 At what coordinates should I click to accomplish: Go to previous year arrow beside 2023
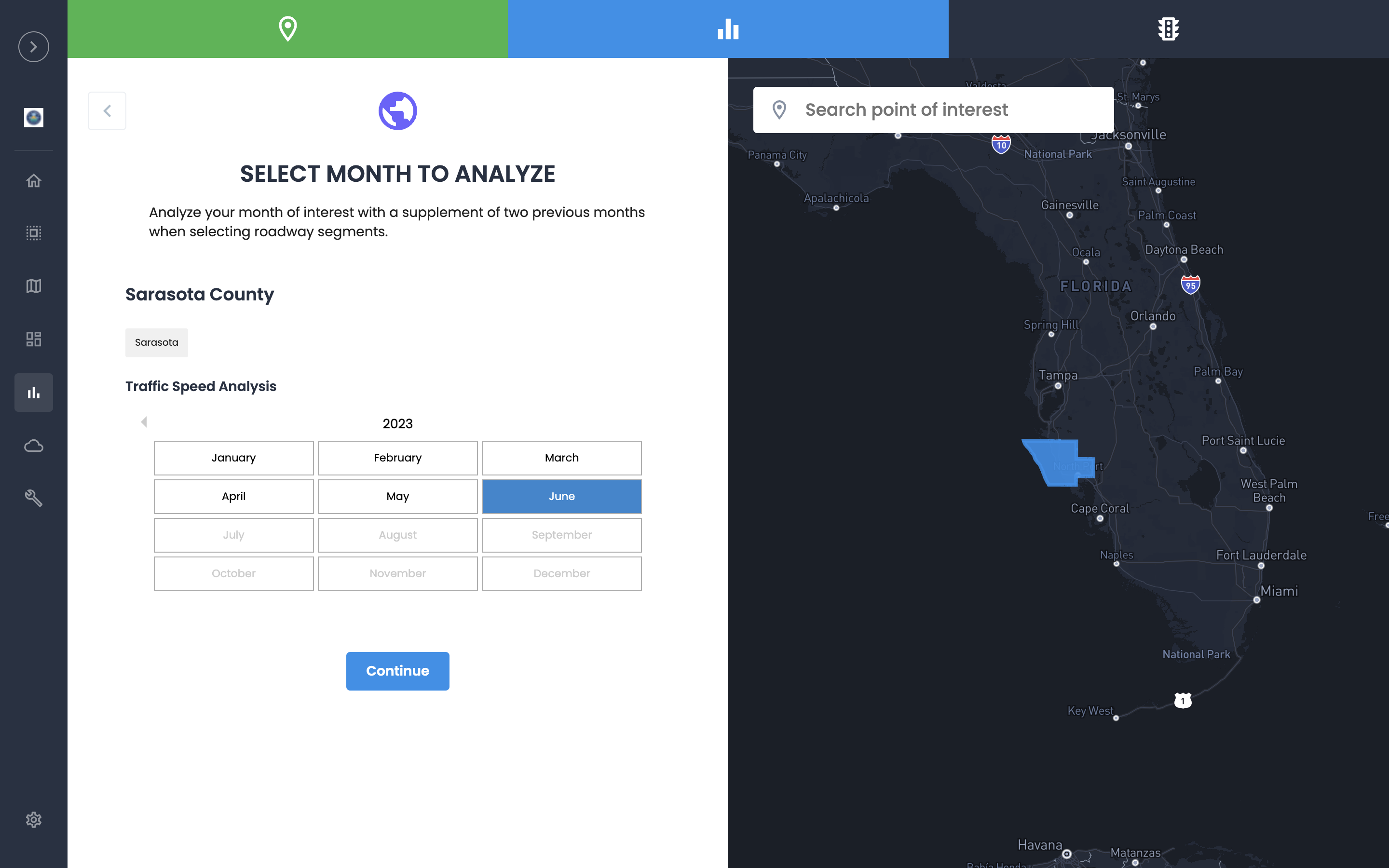144,422
